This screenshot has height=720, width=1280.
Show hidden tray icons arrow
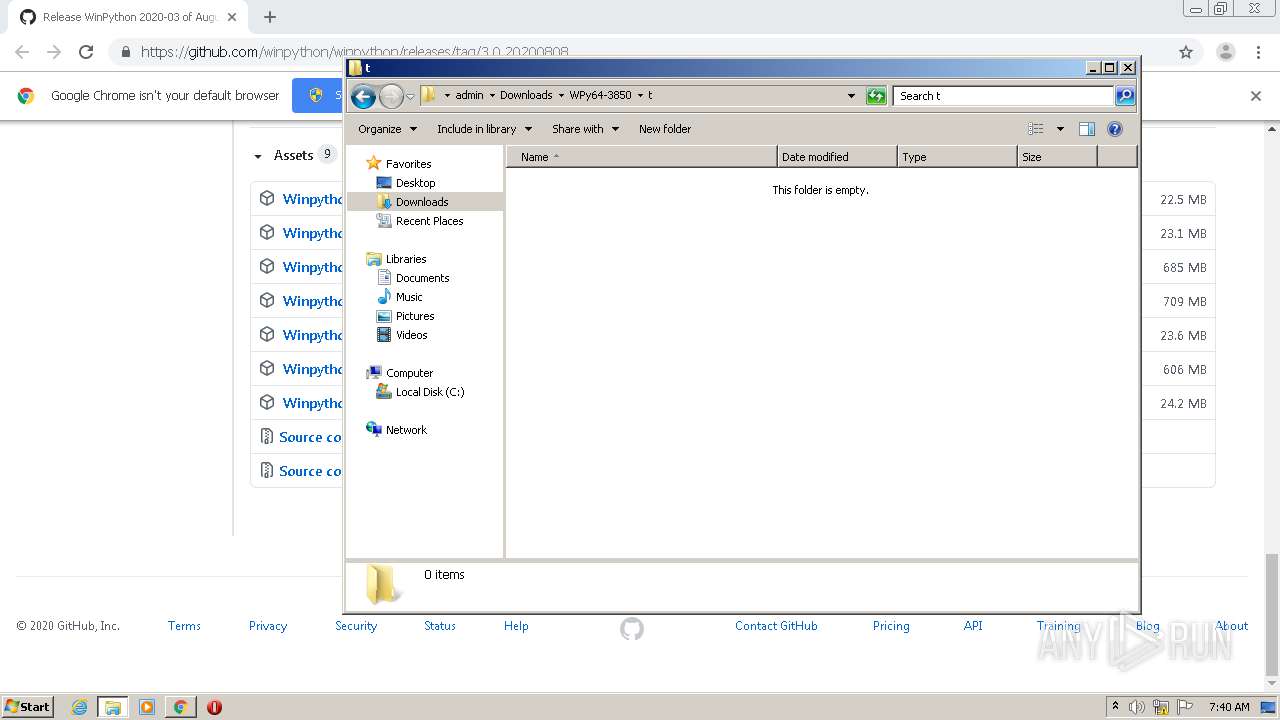[x=1115, y=707]
